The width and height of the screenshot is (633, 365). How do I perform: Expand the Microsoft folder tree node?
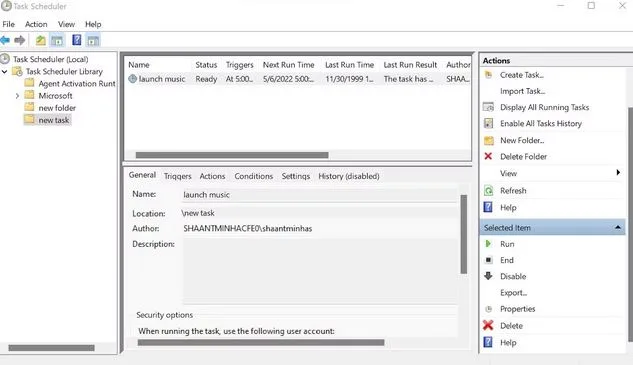click(17, 96)
